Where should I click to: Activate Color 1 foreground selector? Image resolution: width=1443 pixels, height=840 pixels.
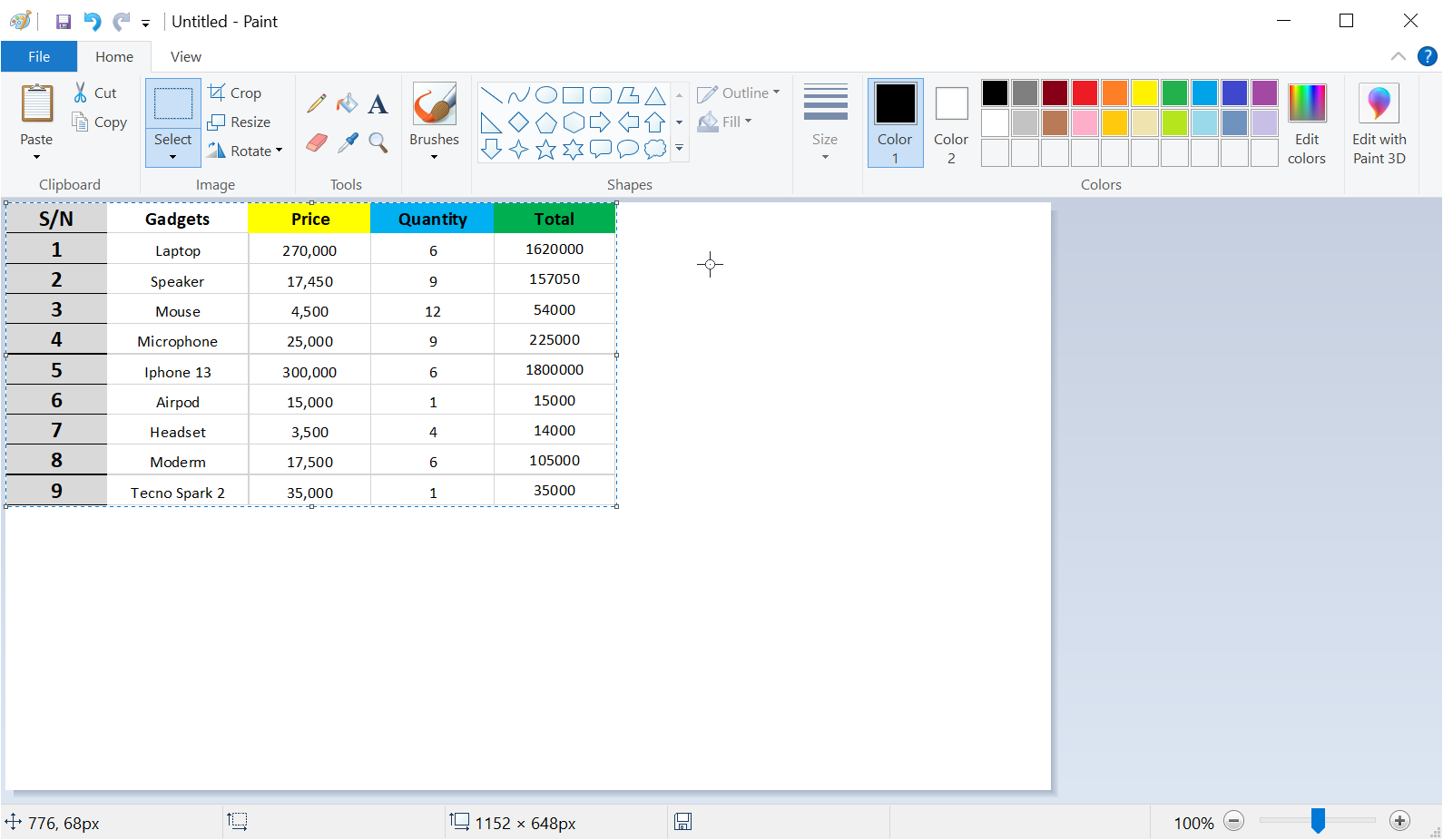point(895,122)
